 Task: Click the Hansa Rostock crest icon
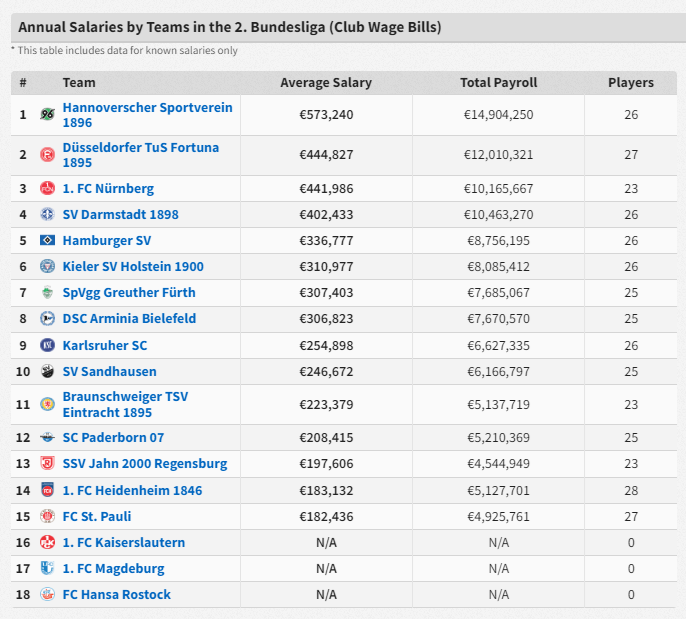pos(47,594)
